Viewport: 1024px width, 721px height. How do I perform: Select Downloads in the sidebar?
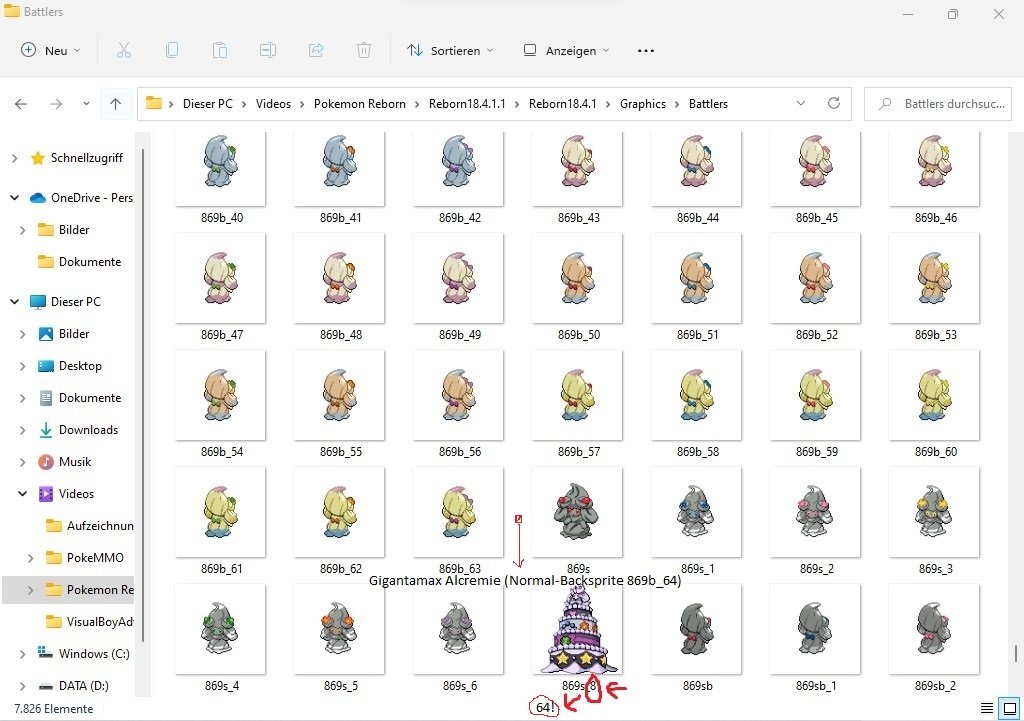click(78, 430)
